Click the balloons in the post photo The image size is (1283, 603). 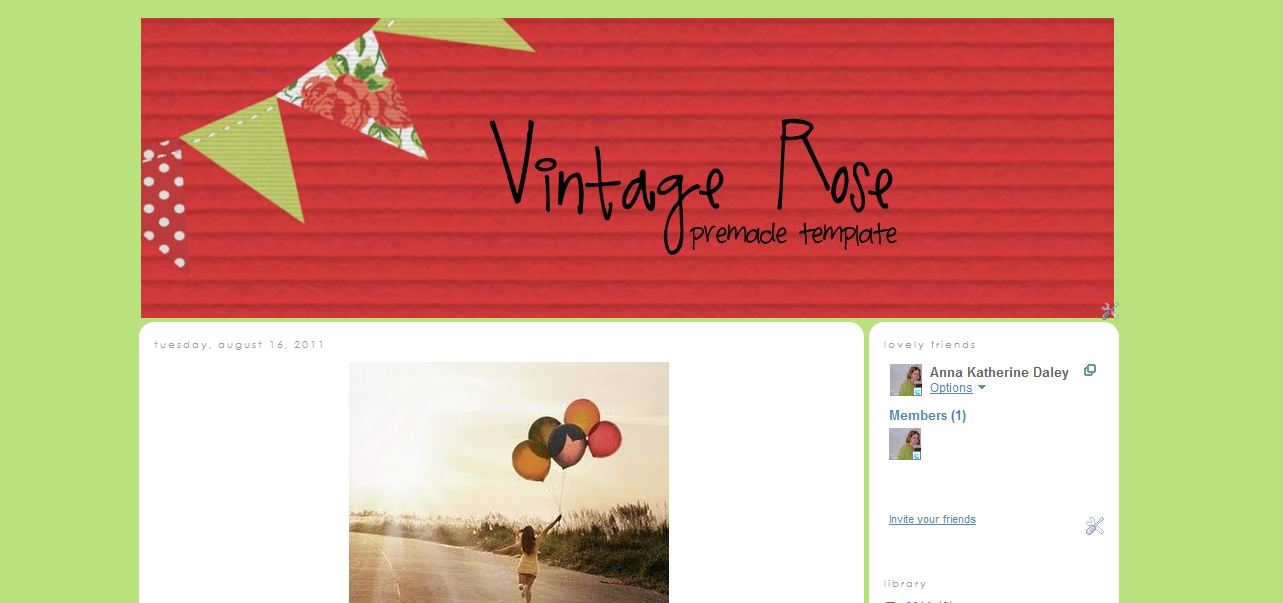pyautogui.click(x=567, y=440)
